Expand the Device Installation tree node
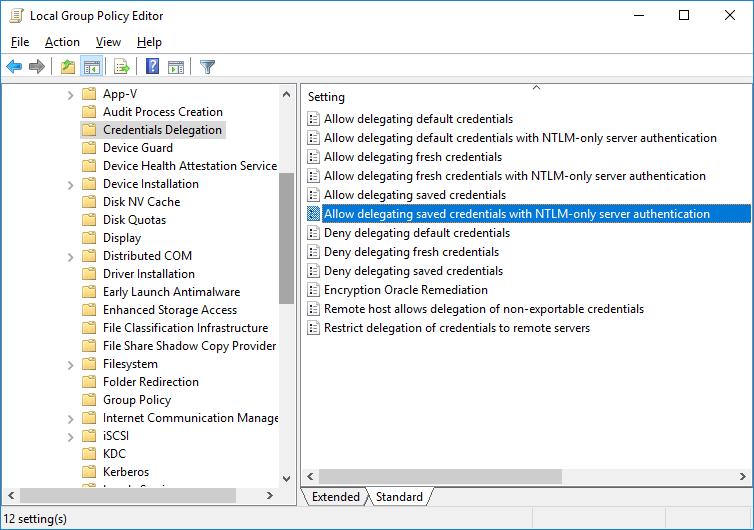This screenshot has height=530, width=754. click(70, 185)
